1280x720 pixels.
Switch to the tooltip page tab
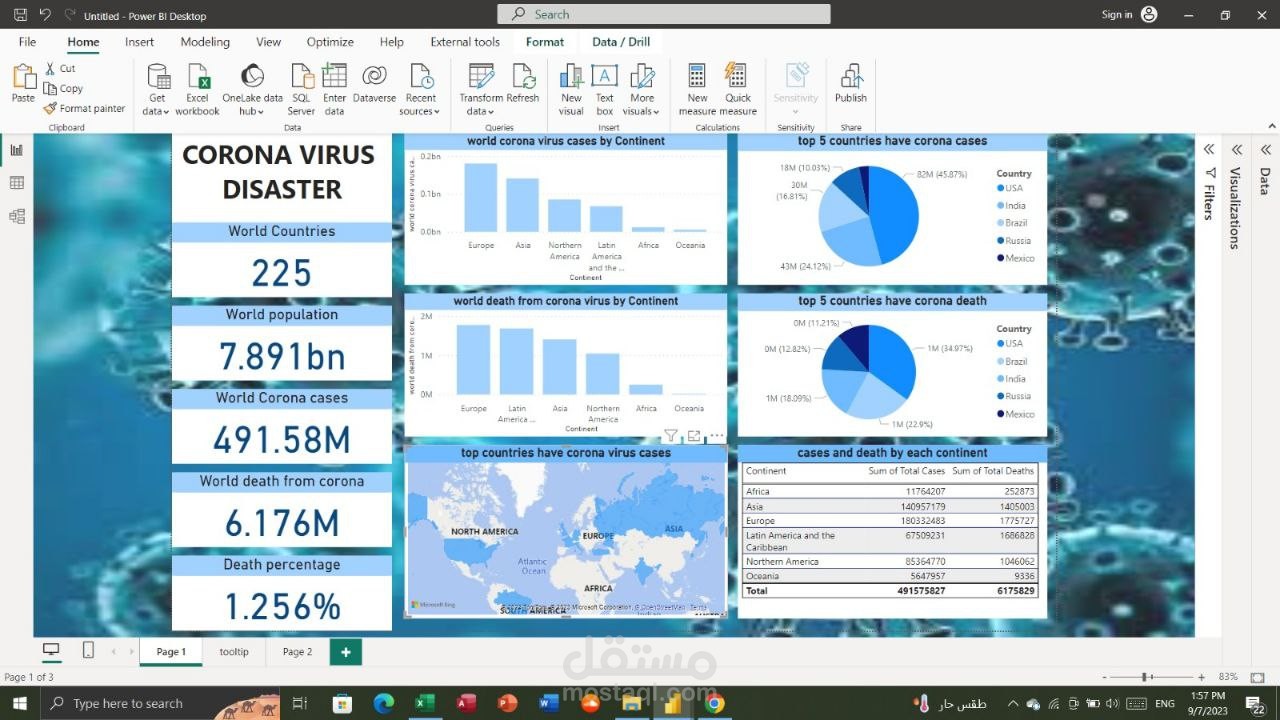click(x=234, y=652)
